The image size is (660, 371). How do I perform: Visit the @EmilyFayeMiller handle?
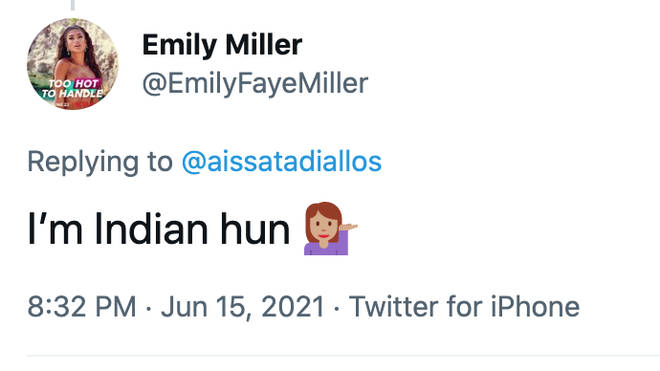[255, 83]
